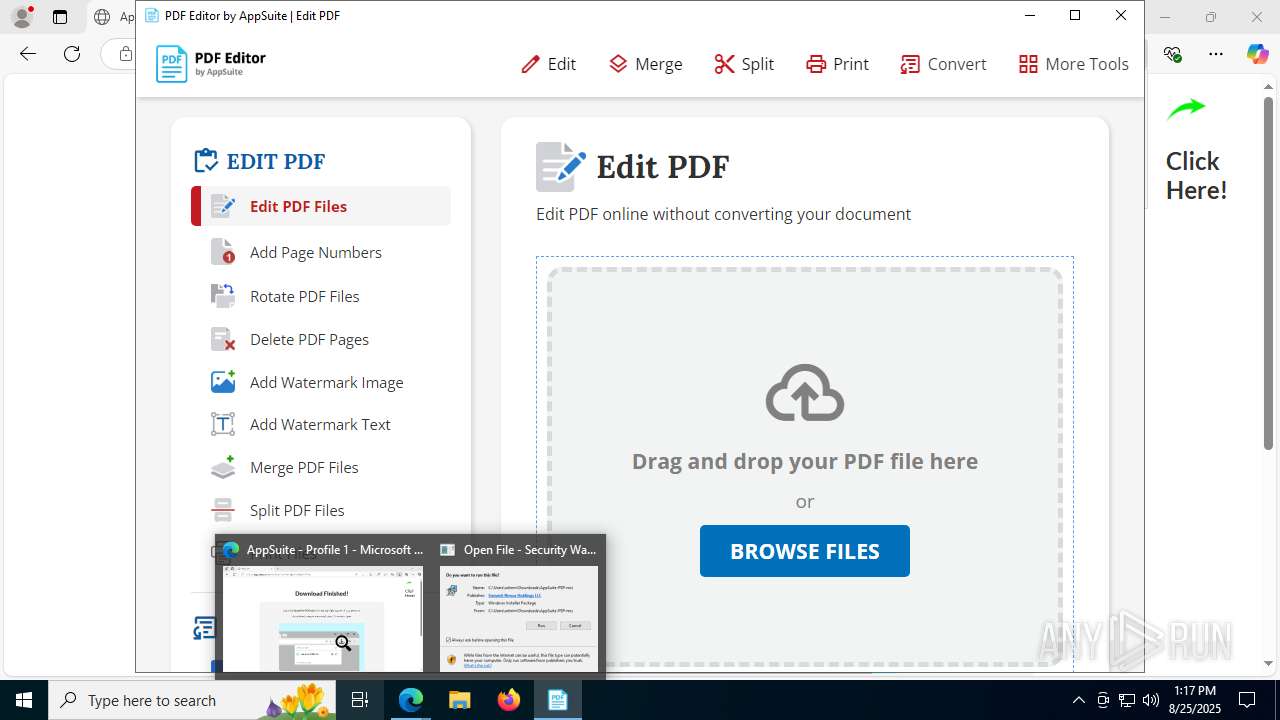
Task: Click the PDF Editor taskbar icon
Action: coord(557,700)
